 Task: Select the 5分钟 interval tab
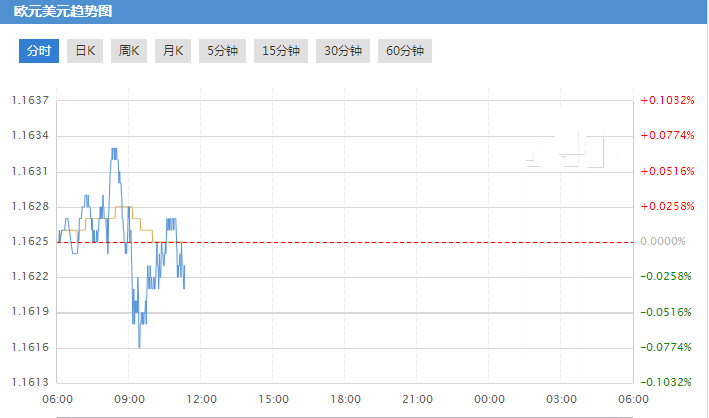pyautogui.click(x=223, y=51)
